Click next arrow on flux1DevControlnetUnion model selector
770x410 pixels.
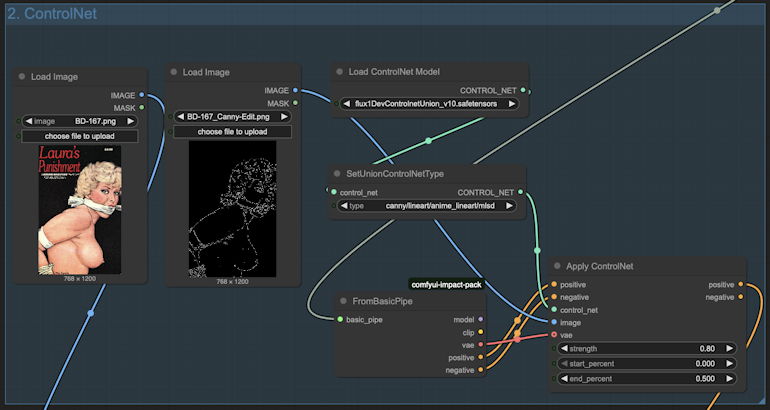coord(512,103)
